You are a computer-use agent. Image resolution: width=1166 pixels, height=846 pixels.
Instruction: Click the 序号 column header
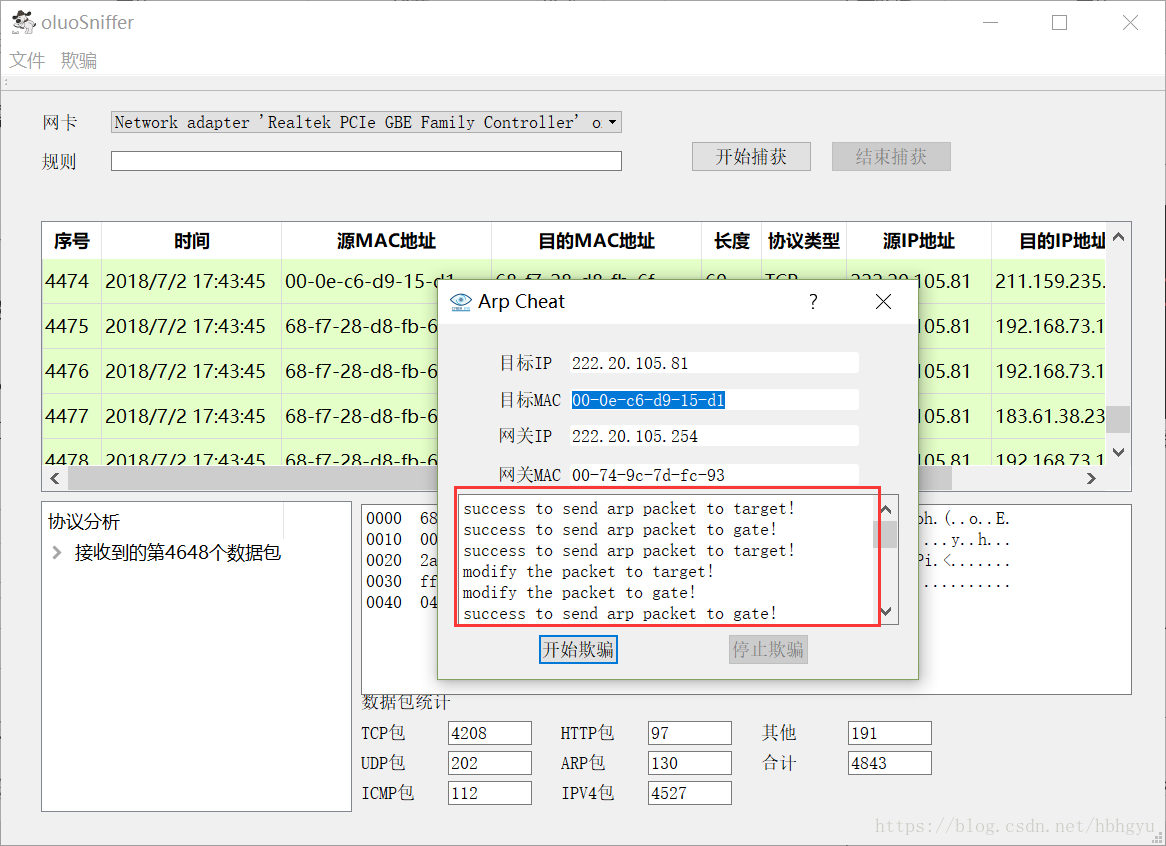tap(71, 241)
